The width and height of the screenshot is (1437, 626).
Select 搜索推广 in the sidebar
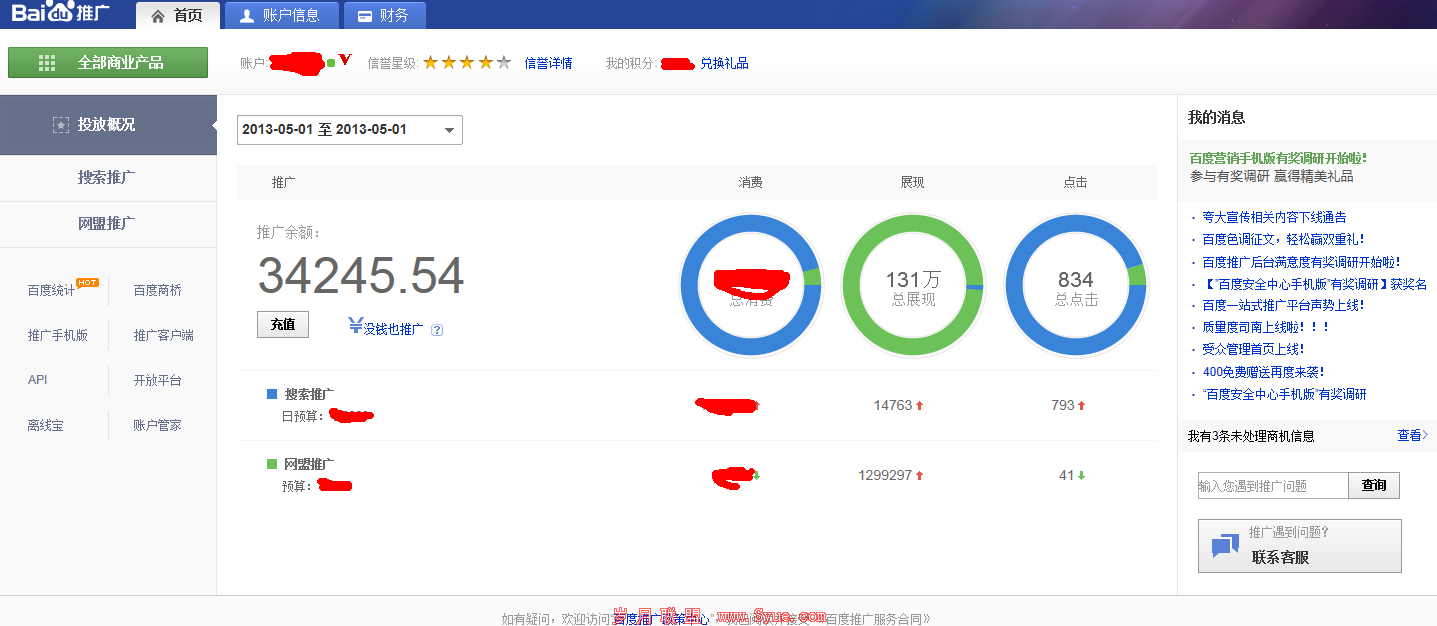tap(107, 177)
